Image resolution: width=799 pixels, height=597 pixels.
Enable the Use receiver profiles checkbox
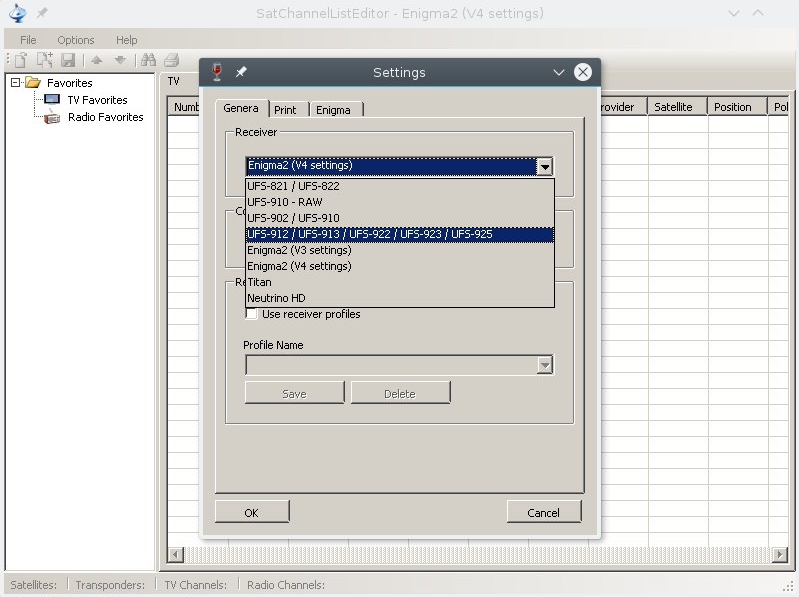coord(252,314)
